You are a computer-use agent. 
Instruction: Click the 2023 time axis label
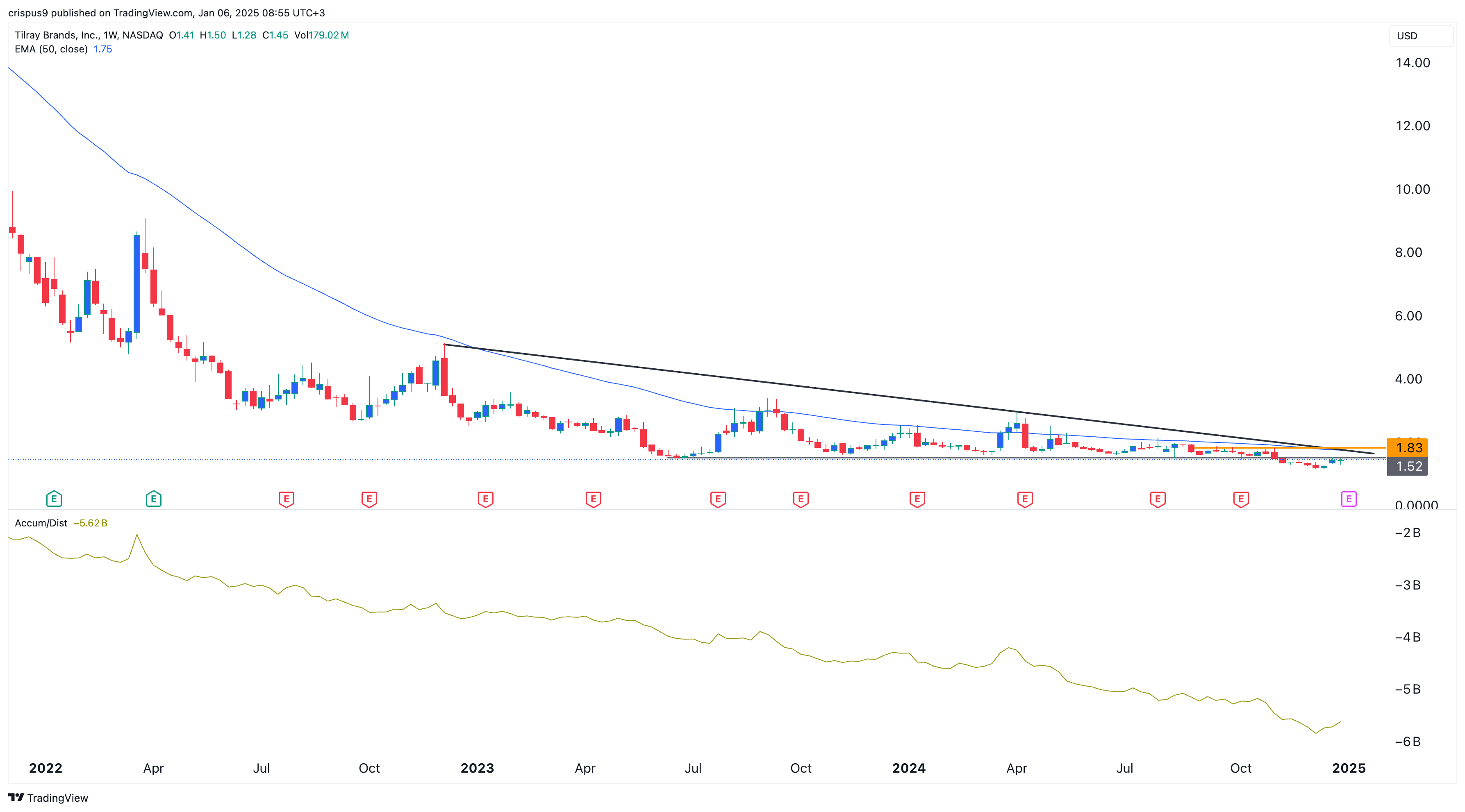pos(477,768)
